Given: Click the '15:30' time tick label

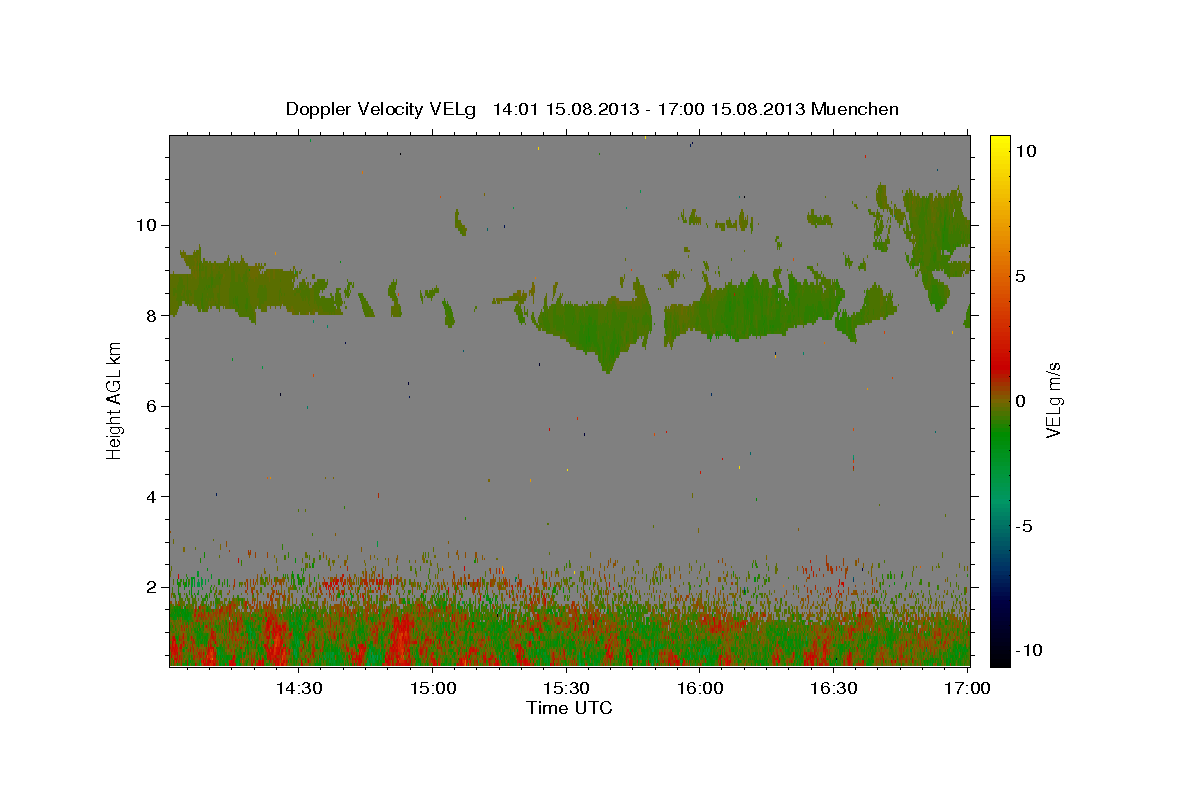Looking at the screenshot, I should coord(566,688).
